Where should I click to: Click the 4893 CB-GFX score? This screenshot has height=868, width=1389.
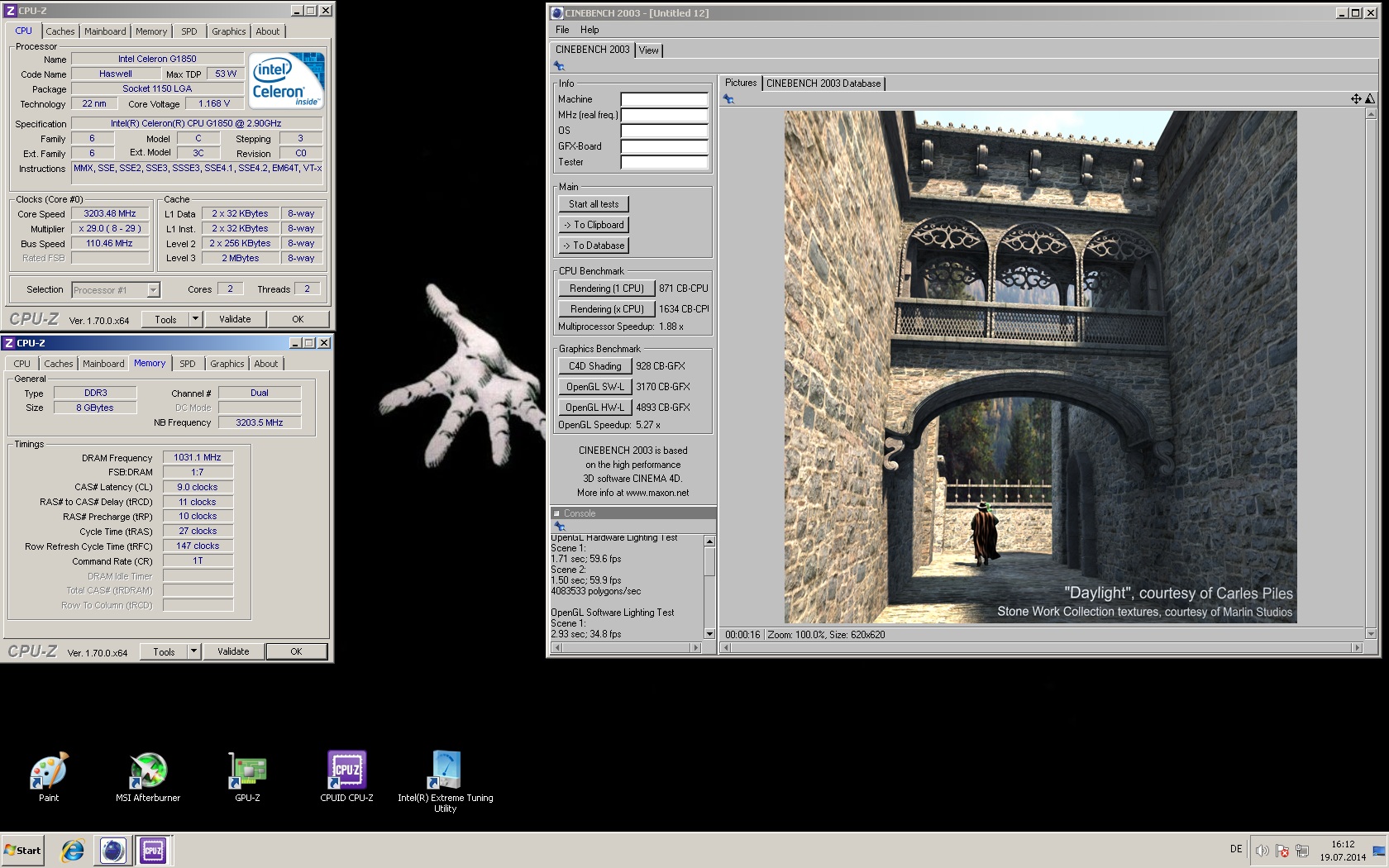click(663, 408)
